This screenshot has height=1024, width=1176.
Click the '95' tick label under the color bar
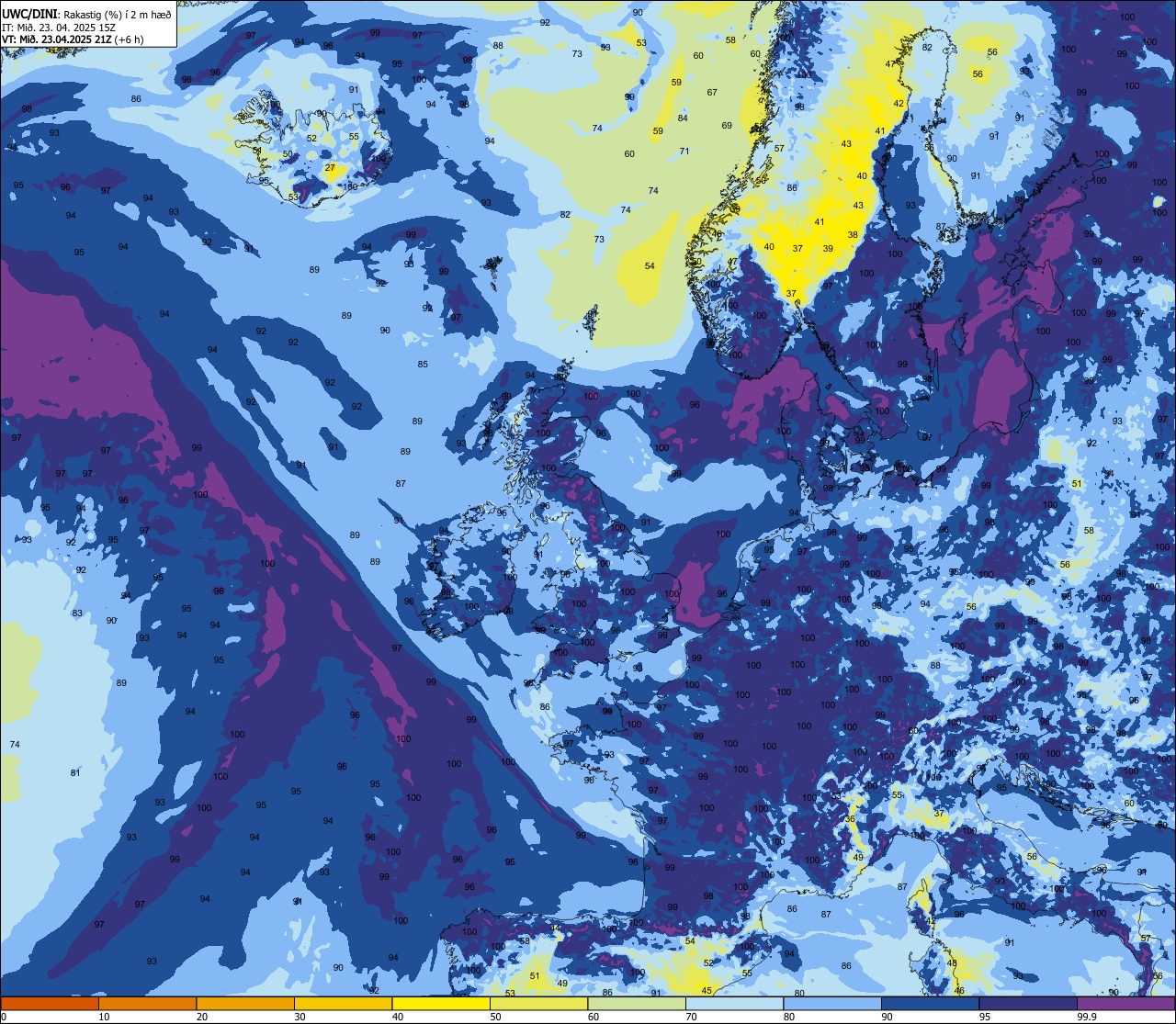tap(984, 1017)
